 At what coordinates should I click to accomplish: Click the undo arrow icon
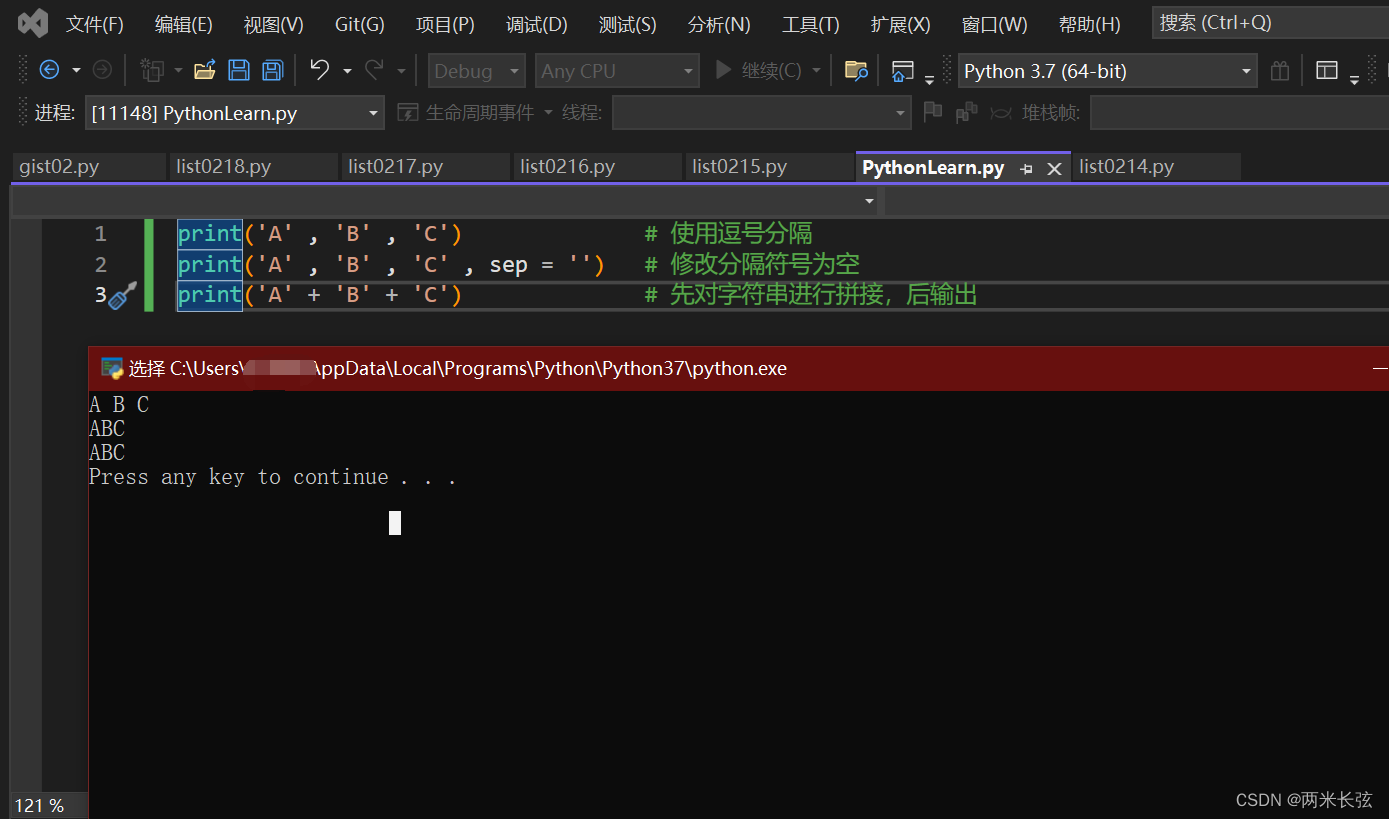320,69
